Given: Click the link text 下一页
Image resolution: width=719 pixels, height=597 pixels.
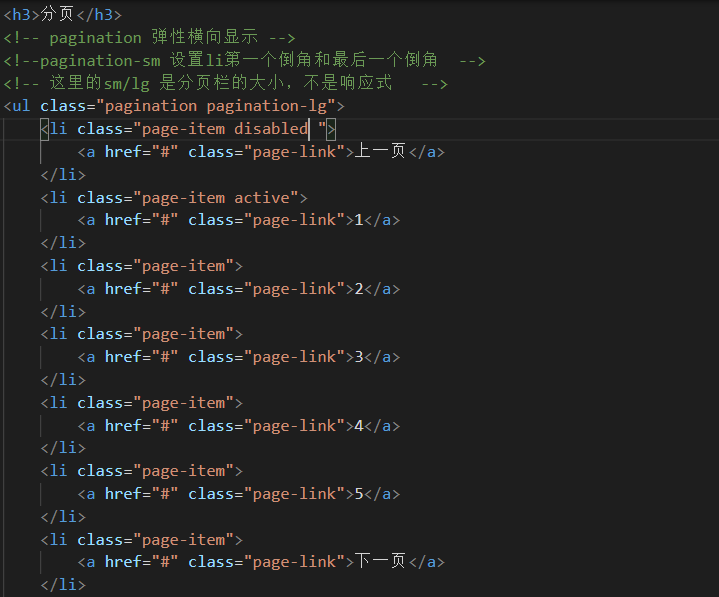Looking at the screenshot, I should point(380,562).
